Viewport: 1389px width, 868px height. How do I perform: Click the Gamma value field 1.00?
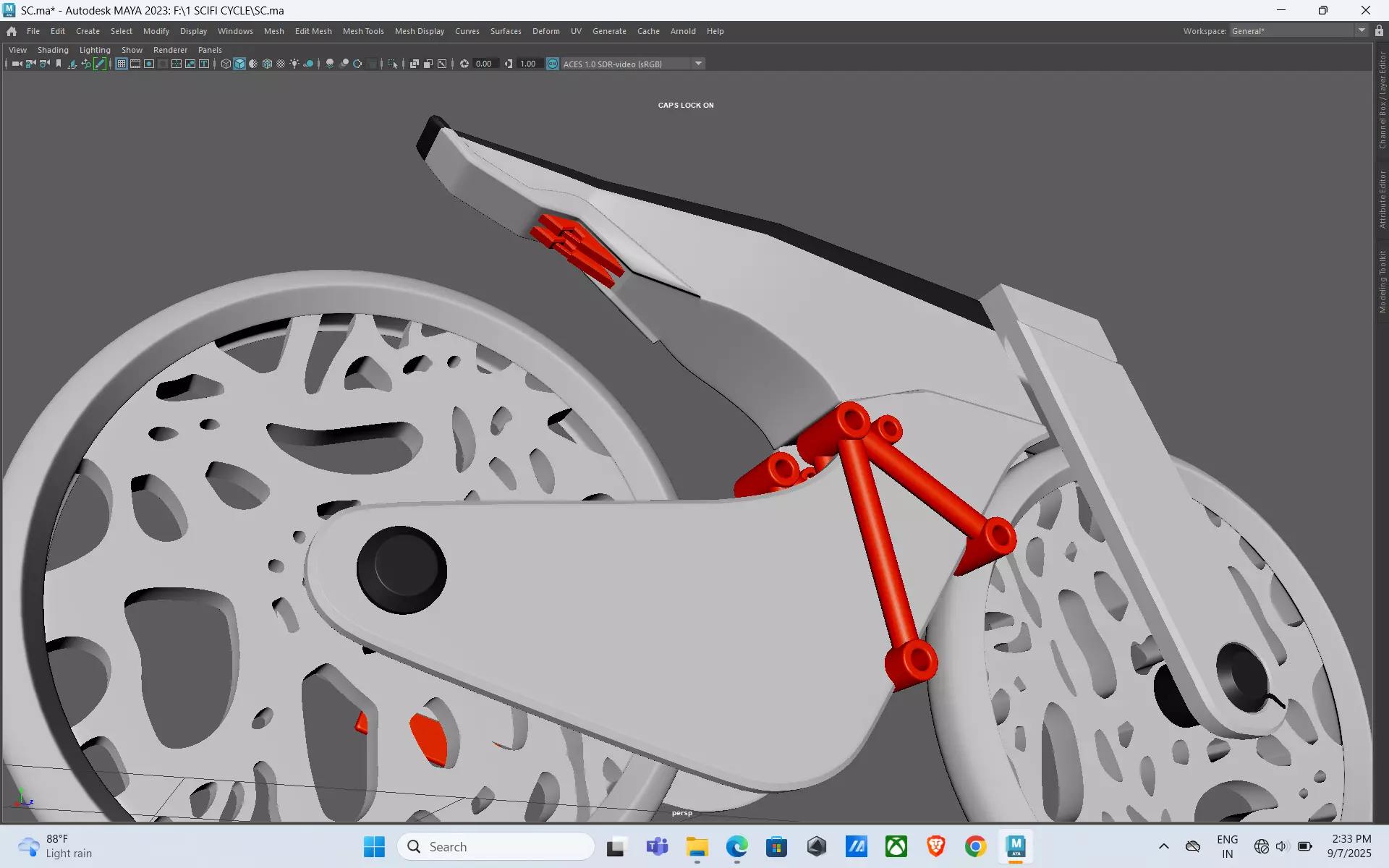click(530, 64)
